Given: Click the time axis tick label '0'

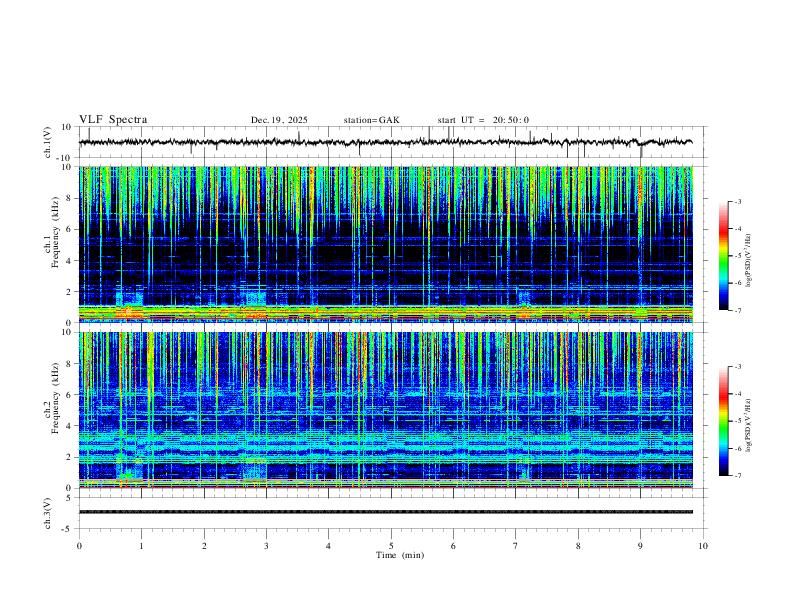Looking at the screenshot, I should [79, 546].
